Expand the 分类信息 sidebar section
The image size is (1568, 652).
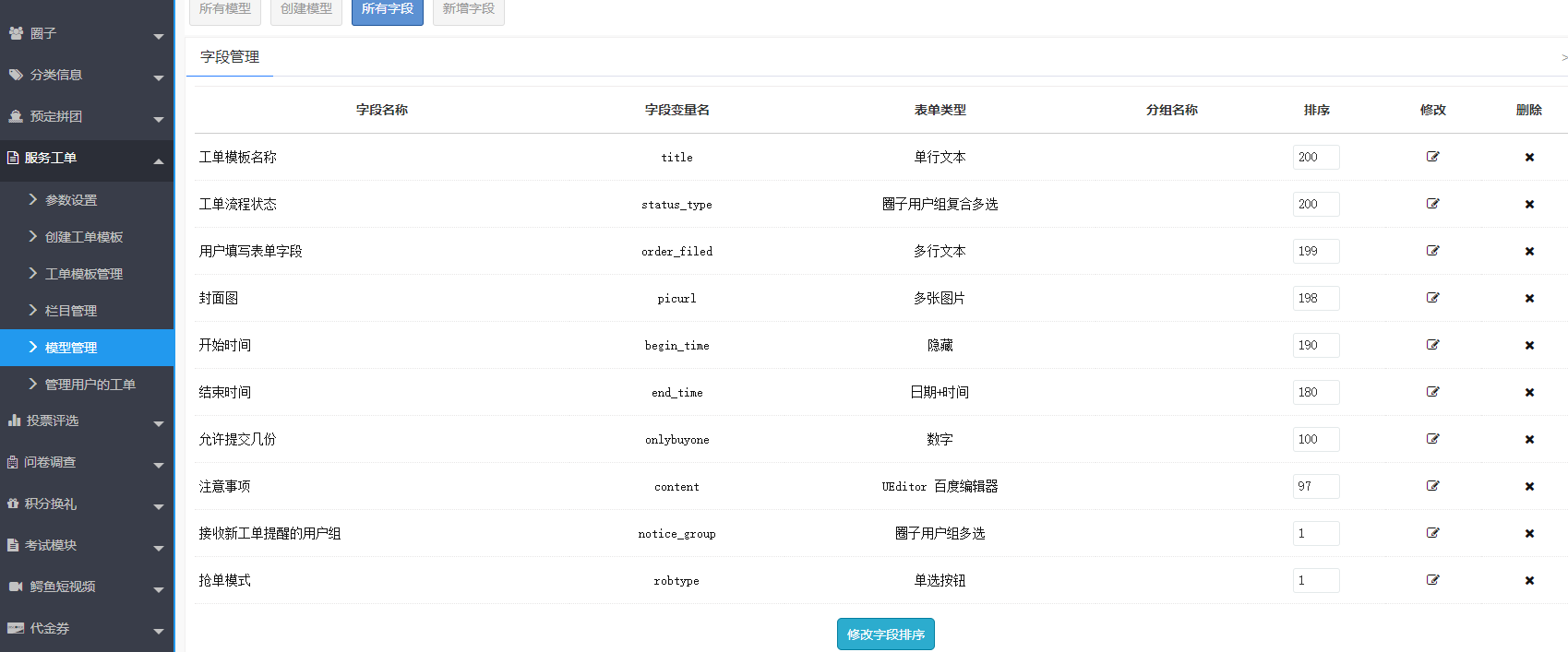click(86, 76)
